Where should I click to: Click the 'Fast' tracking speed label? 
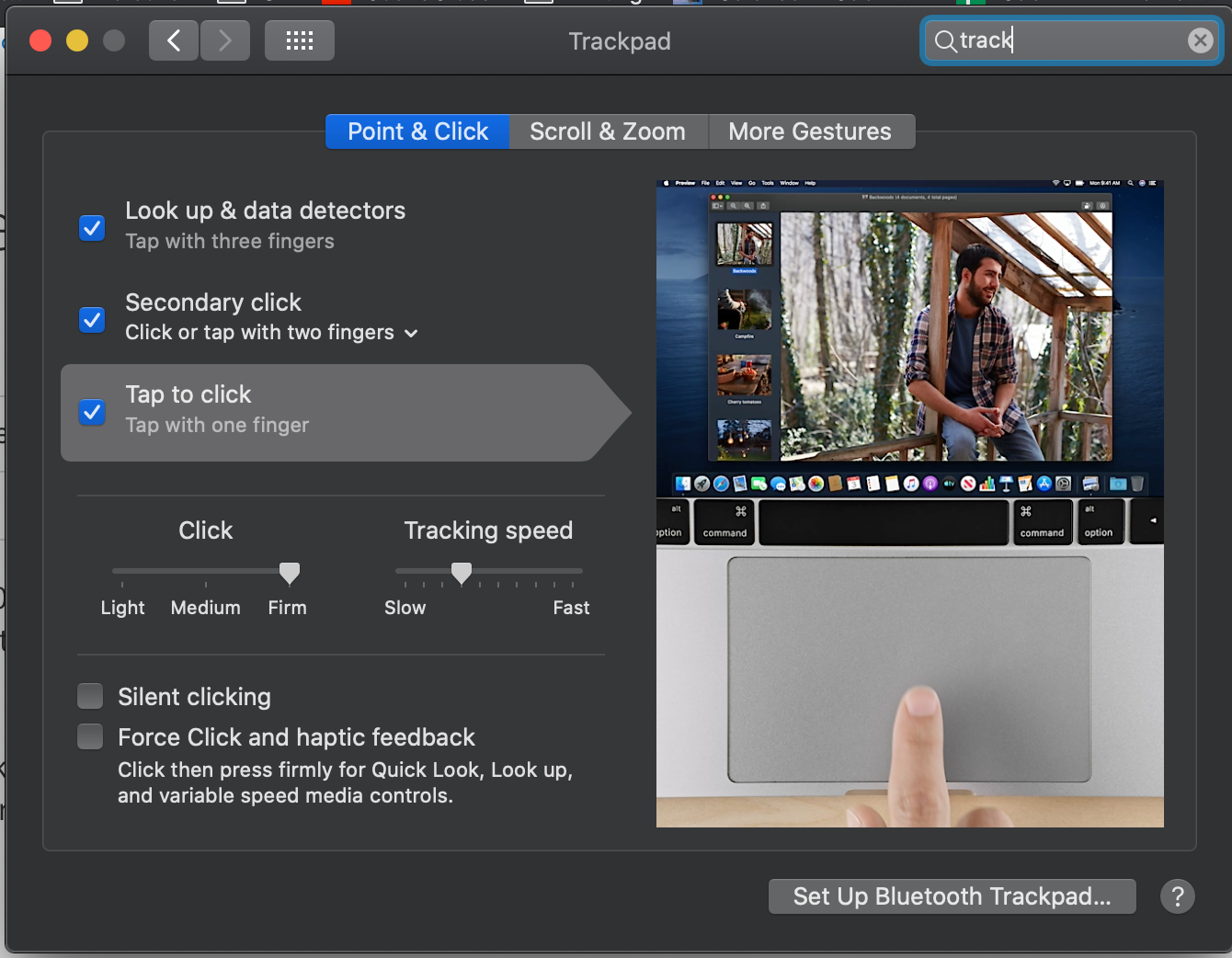point(572,608)
